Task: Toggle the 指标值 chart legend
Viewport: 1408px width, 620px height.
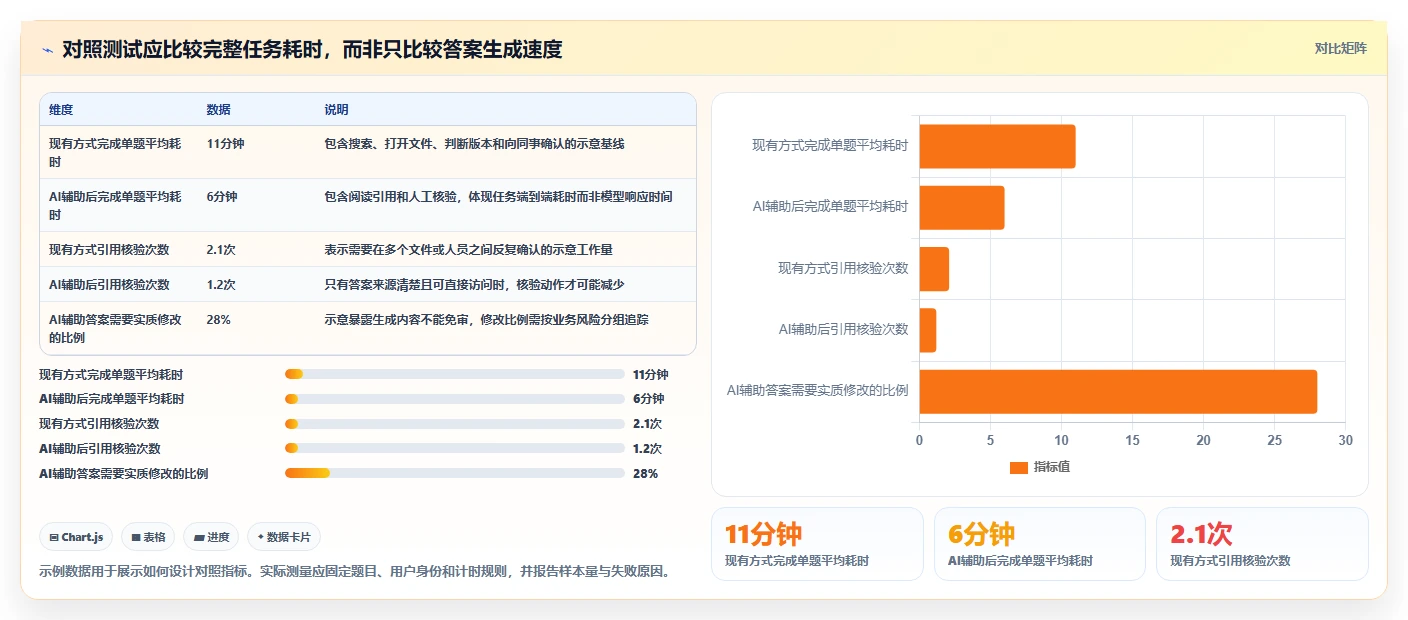Action: click(x=1040, y=467)
